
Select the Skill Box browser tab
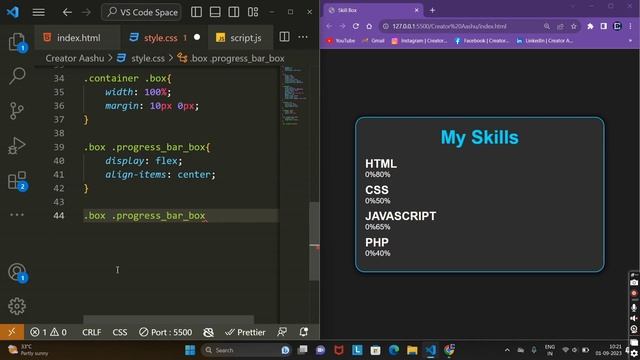tap(373, 10)
